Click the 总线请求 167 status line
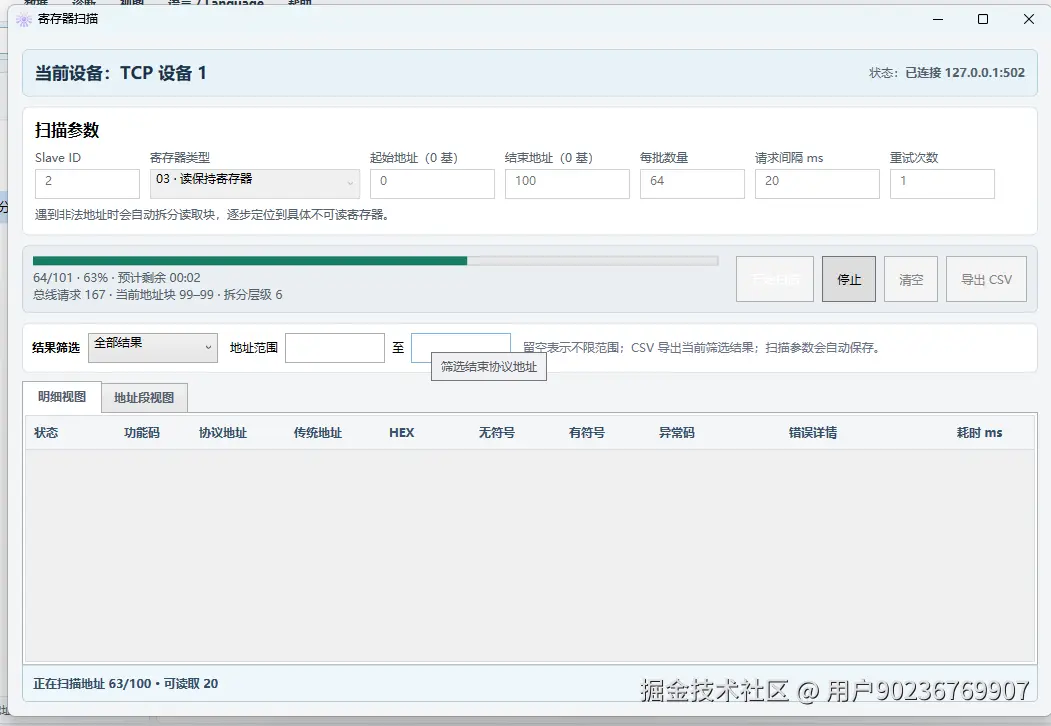The image size is (1051, 726). tap(158, 294)
